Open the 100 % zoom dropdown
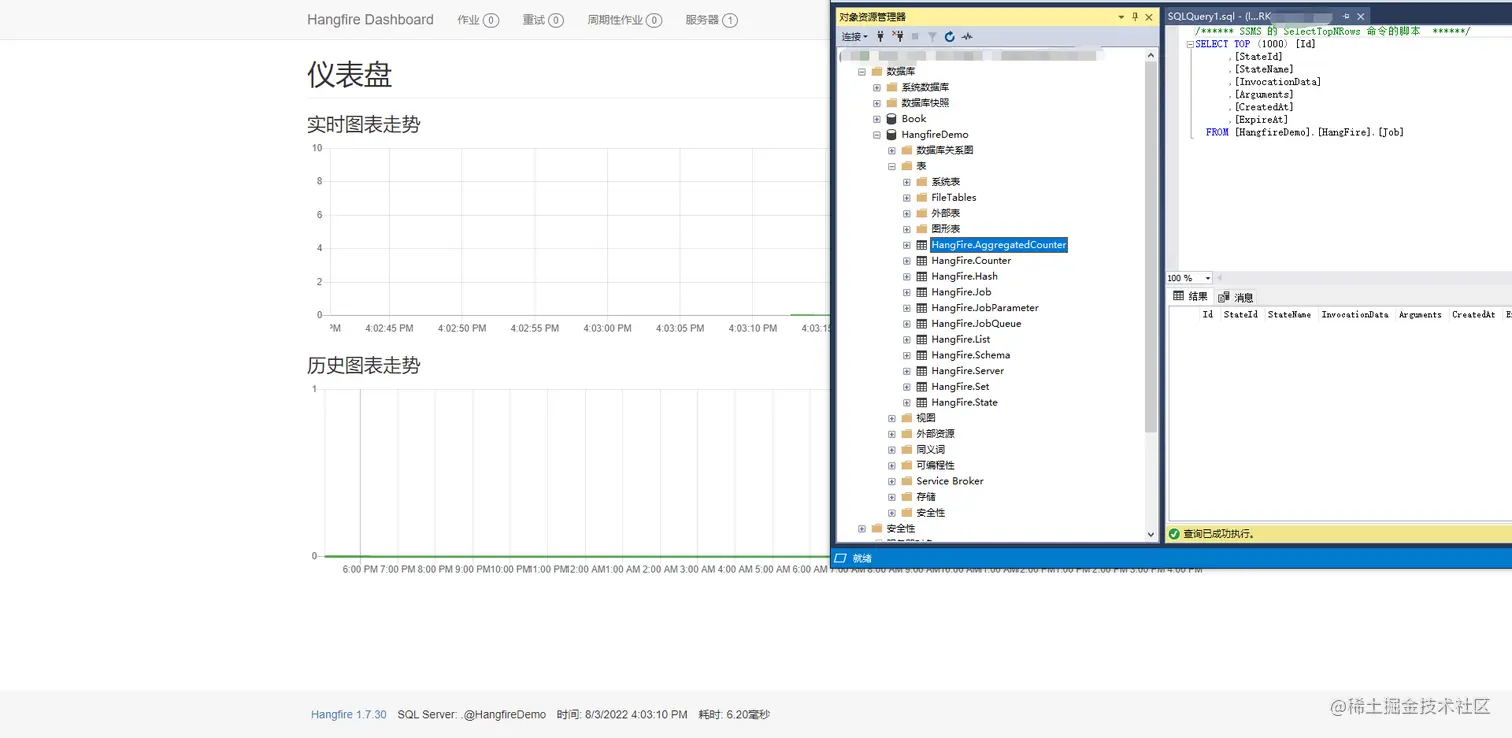The height and width of the screenshot is (738, 1512). point(1208,278)
